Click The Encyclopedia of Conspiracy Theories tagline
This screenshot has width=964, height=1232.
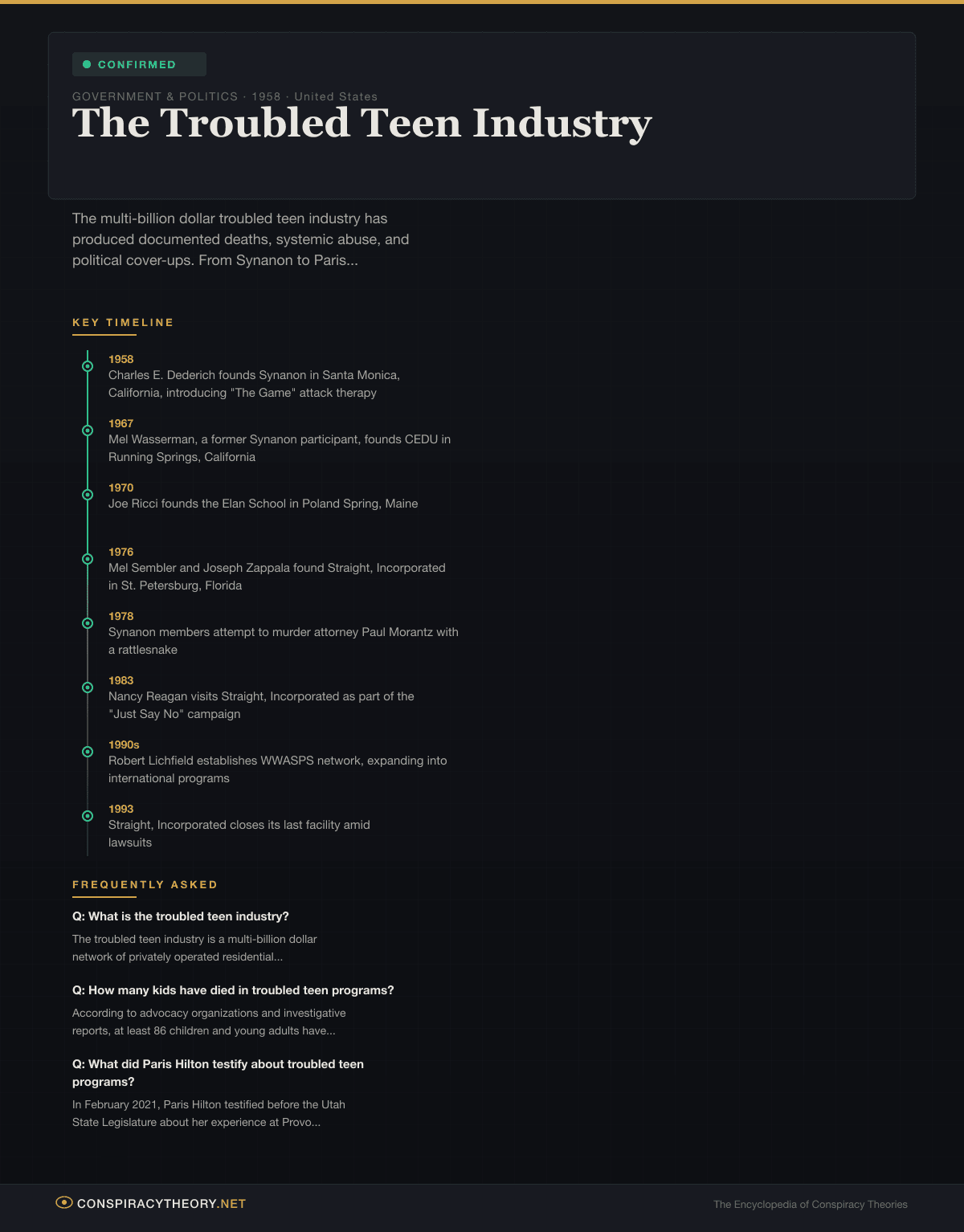[x=810, y=1205]
